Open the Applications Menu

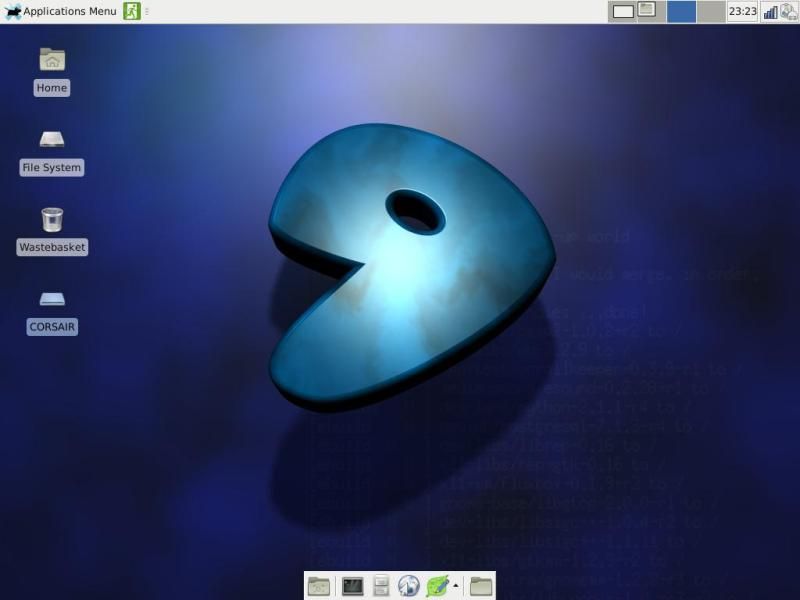click(60, 11)
